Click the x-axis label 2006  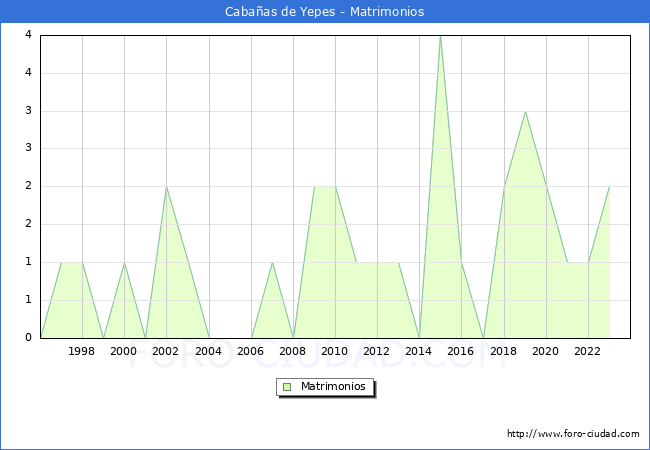click(250, 351)
